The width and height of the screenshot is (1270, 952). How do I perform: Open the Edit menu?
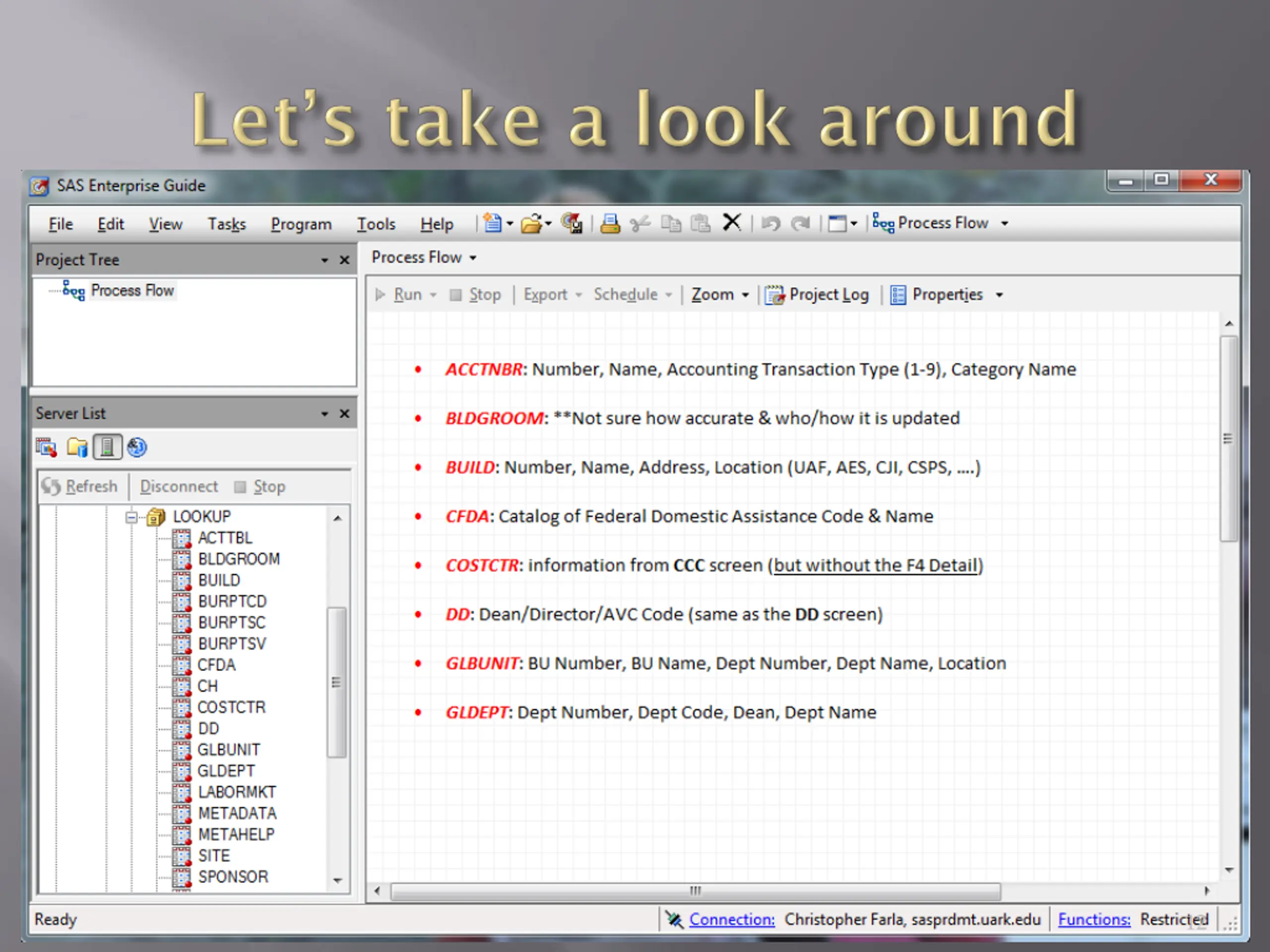coord(110,225)
